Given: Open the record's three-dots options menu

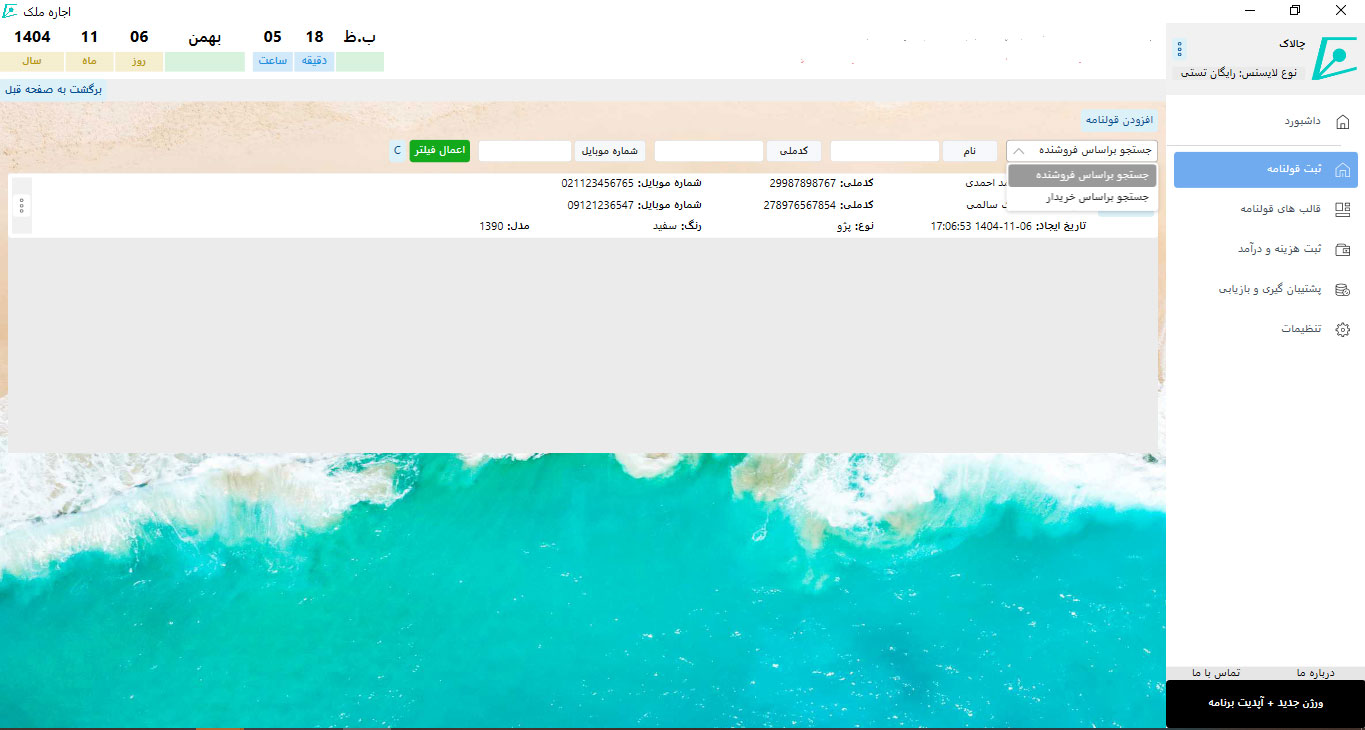Looking at the screenshot, I should 22,205.
